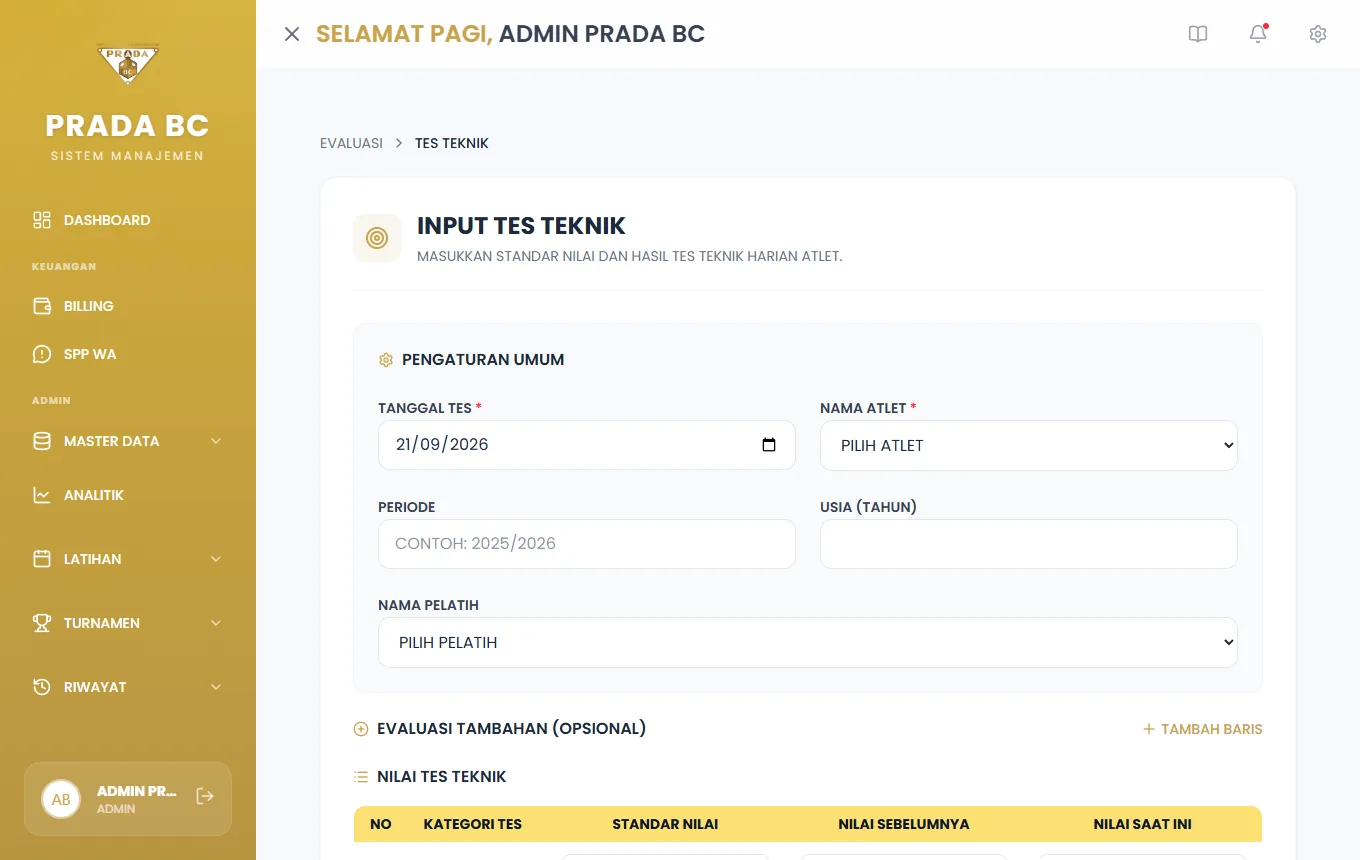Expand the Latihan menu chevron

coord(216,559)
